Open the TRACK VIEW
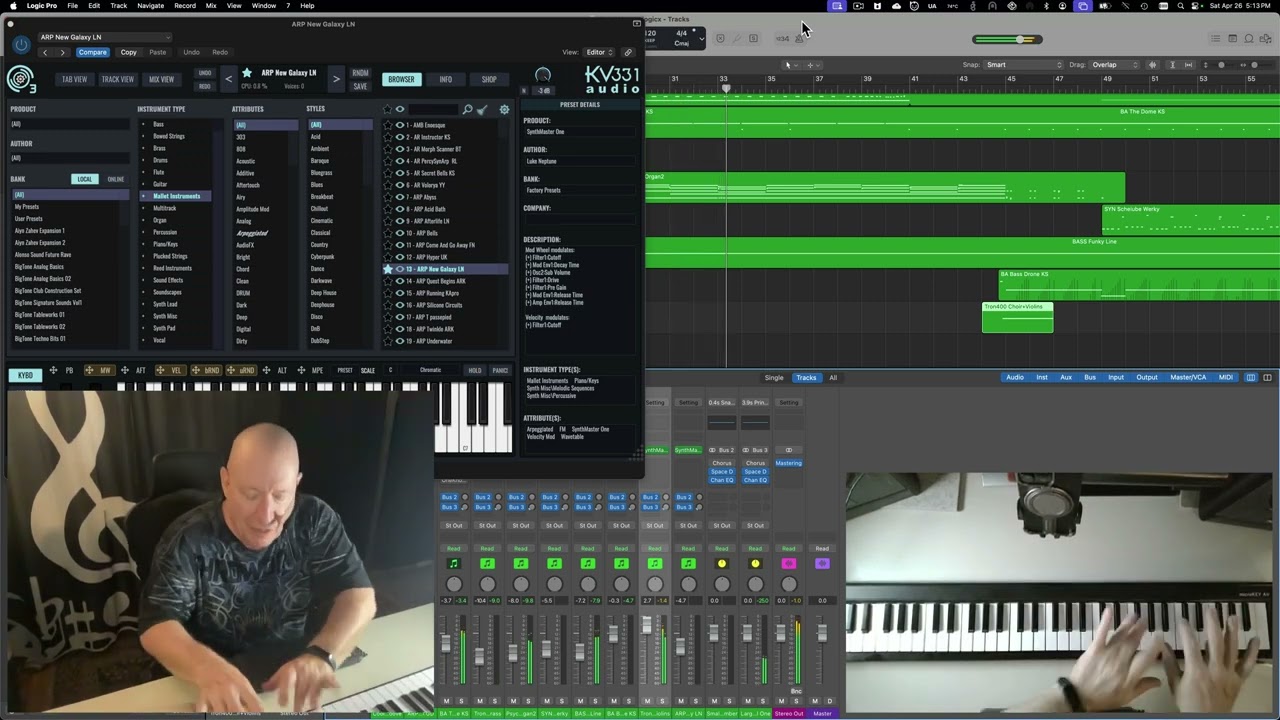1280x720 pixels. point(118,79)
